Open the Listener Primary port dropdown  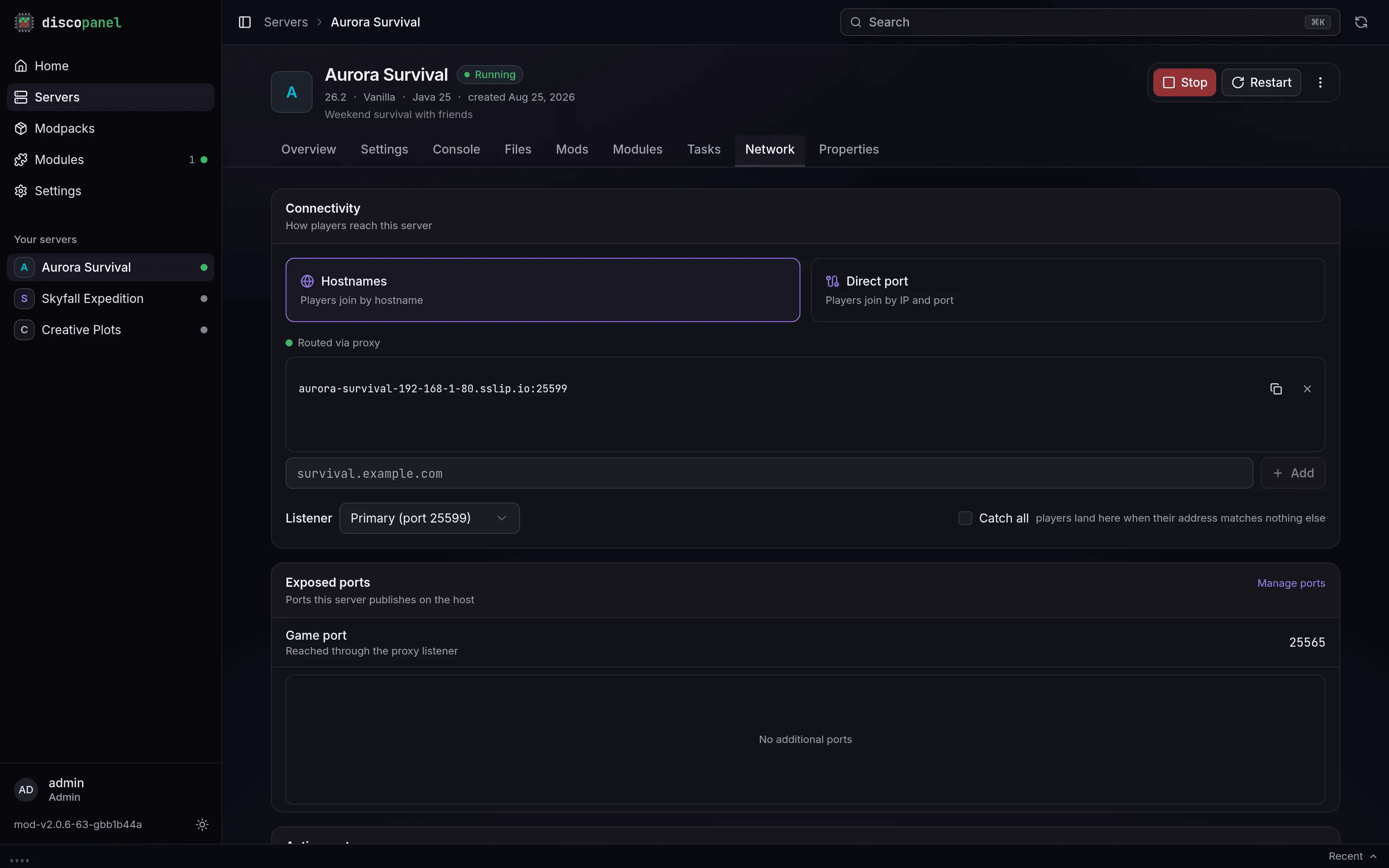click(x=429, y=518)
